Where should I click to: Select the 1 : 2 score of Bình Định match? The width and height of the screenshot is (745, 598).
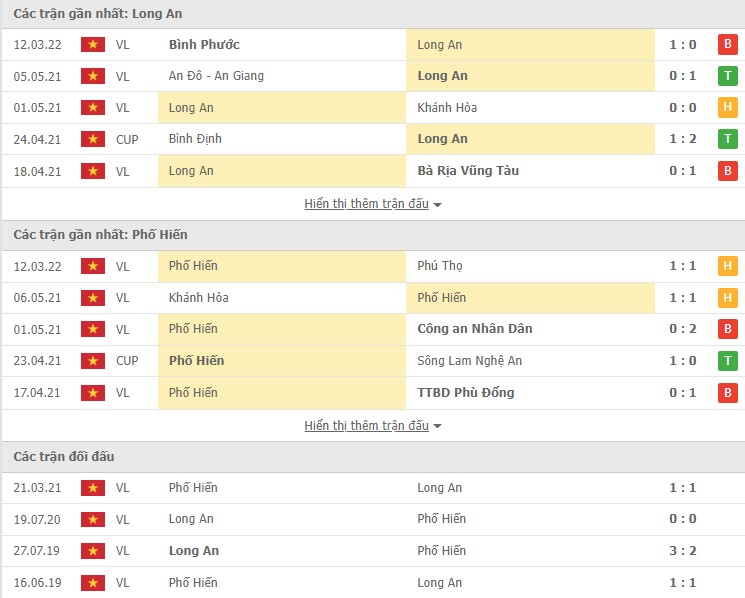pos(682,139)
